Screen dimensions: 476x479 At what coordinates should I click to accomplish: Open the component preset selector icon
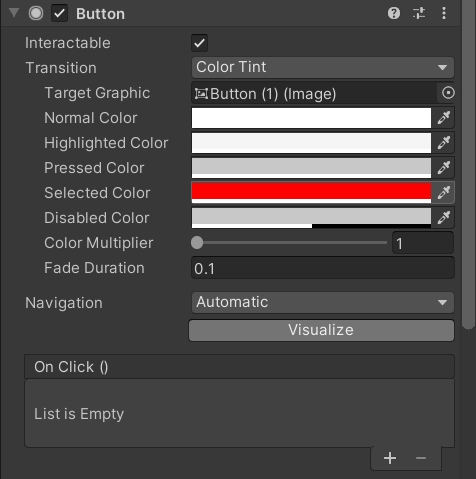point(419,13)
